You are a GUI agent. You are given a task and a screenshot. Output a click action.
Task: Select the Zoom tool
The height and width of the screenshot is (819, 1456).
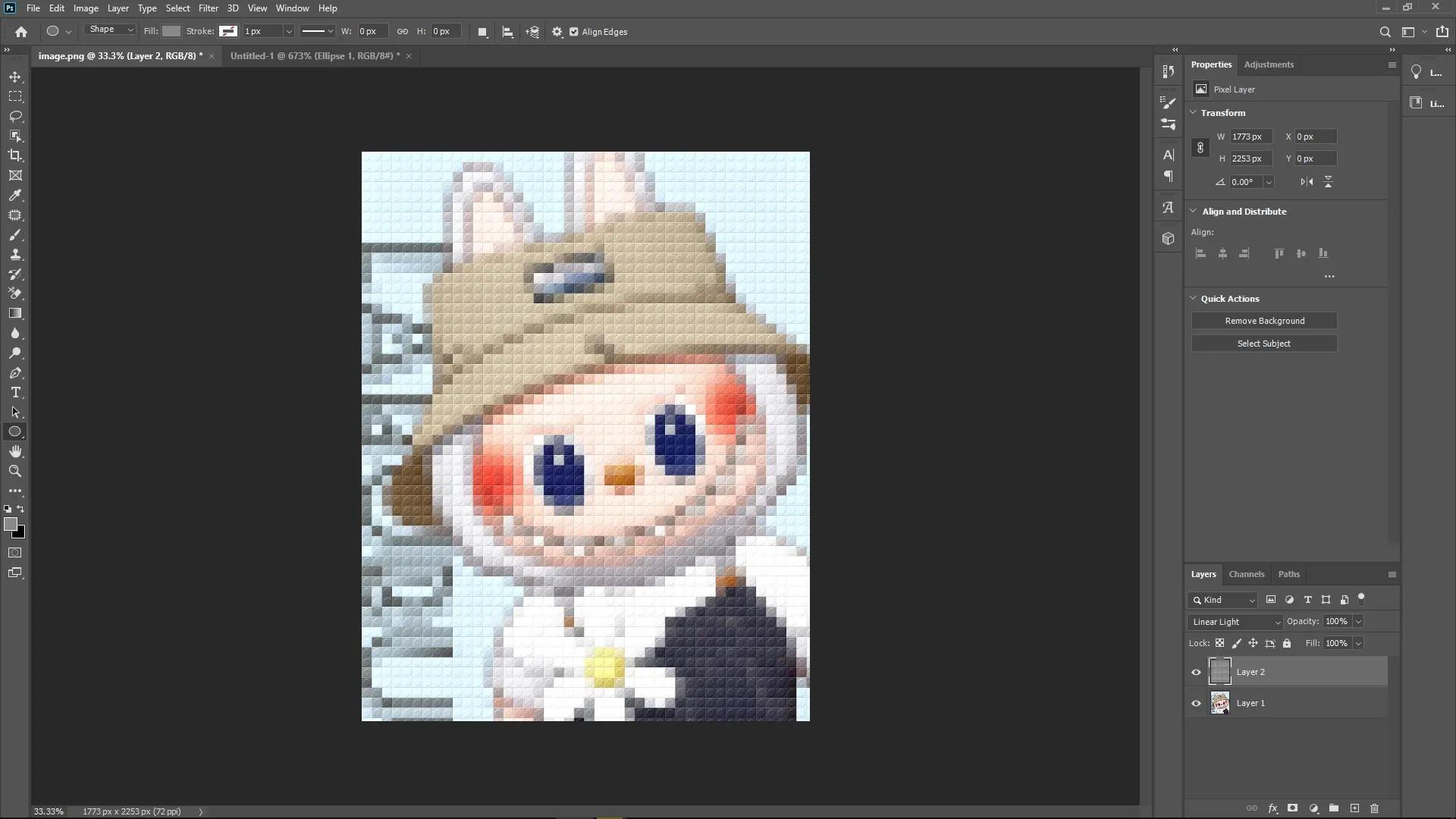coord(15,471)
